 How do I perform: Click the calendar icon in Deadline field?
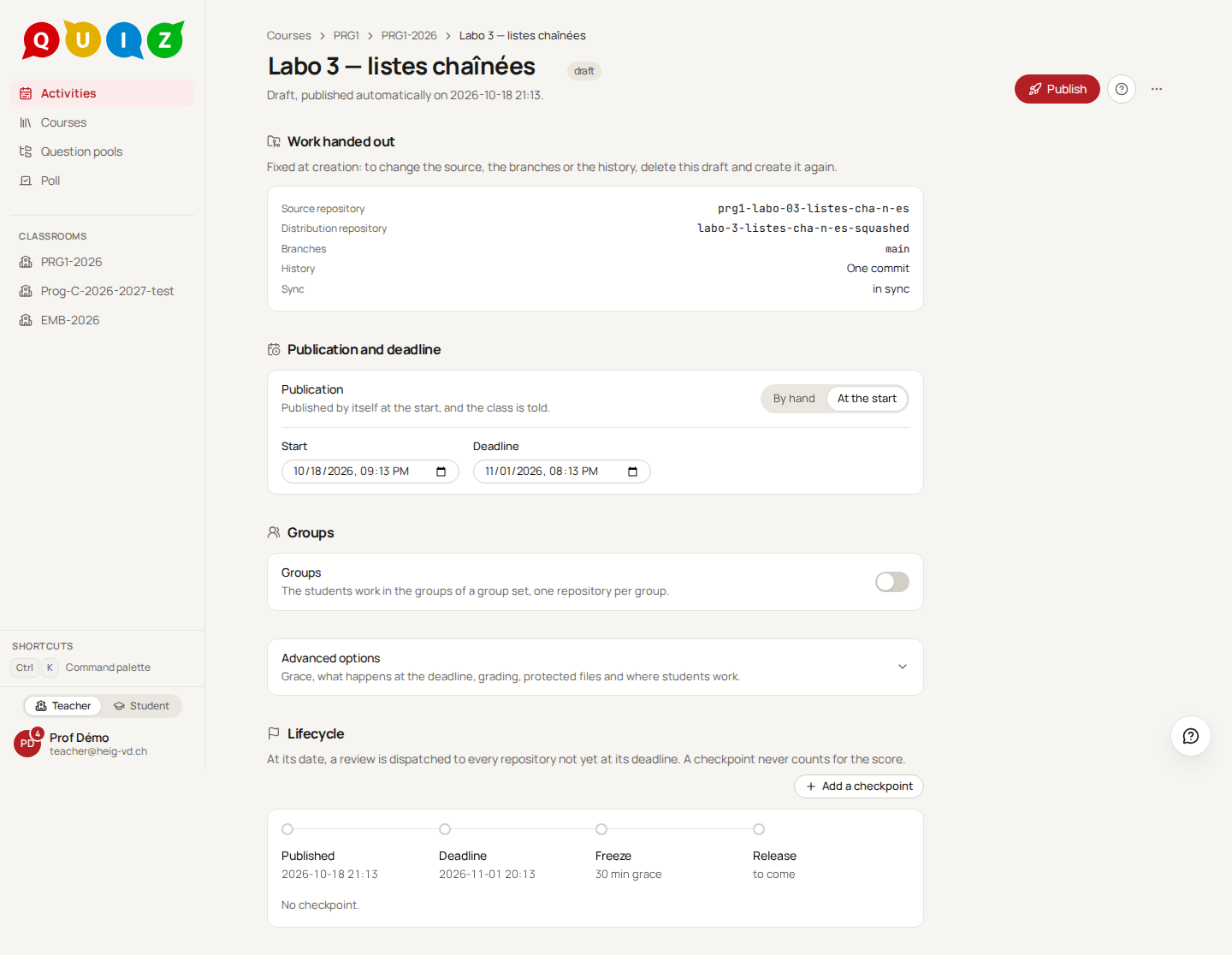(633, 472)
